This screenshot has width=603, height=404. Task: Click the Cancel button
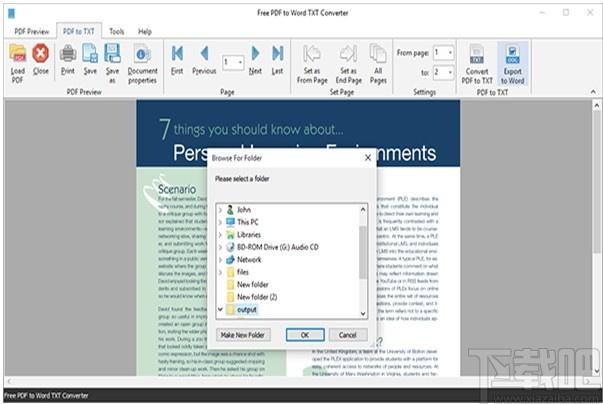pos(348,335)
